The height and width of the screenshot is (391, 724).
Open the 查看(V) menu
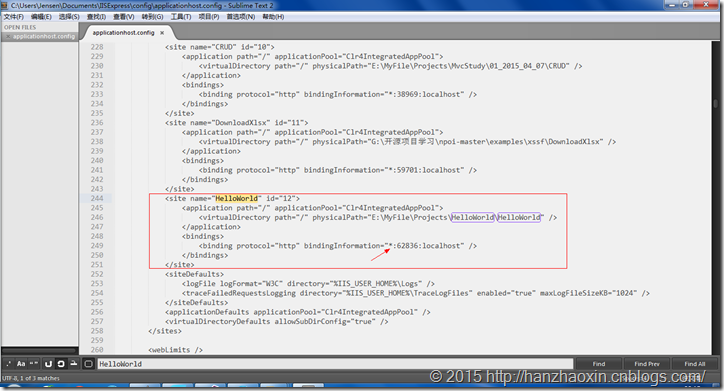(x=124, y=17)
